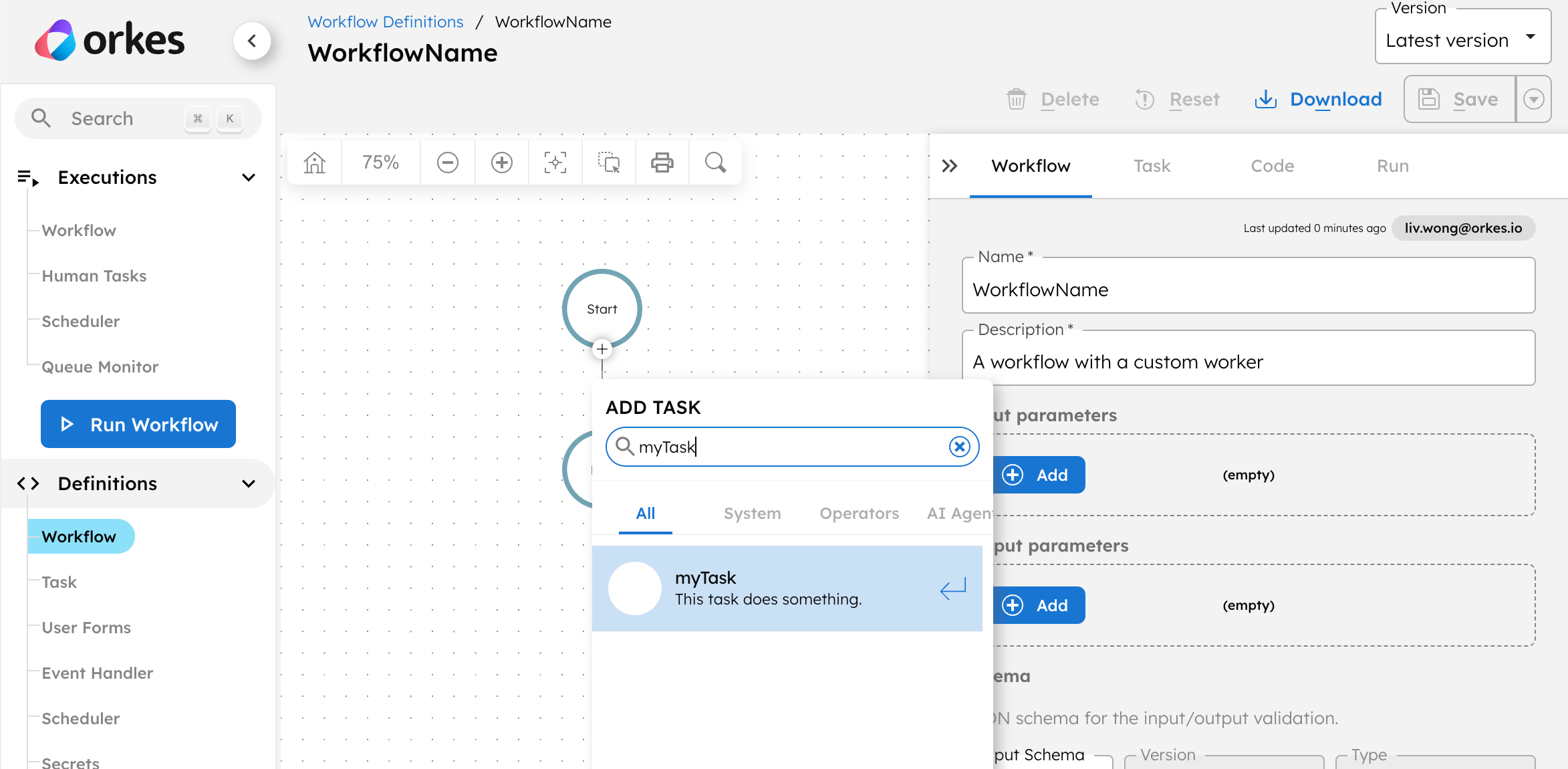
Task: Click the Description input field
Action: coord(1249,358)
